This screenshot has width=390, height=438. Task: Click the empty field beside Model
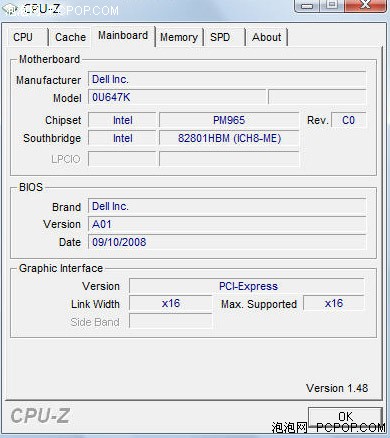317,97
